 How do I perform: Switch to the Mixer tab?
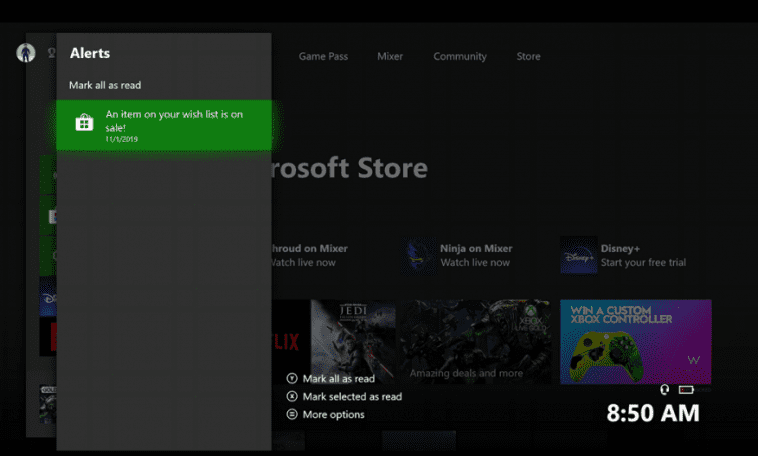pos(390,56)
